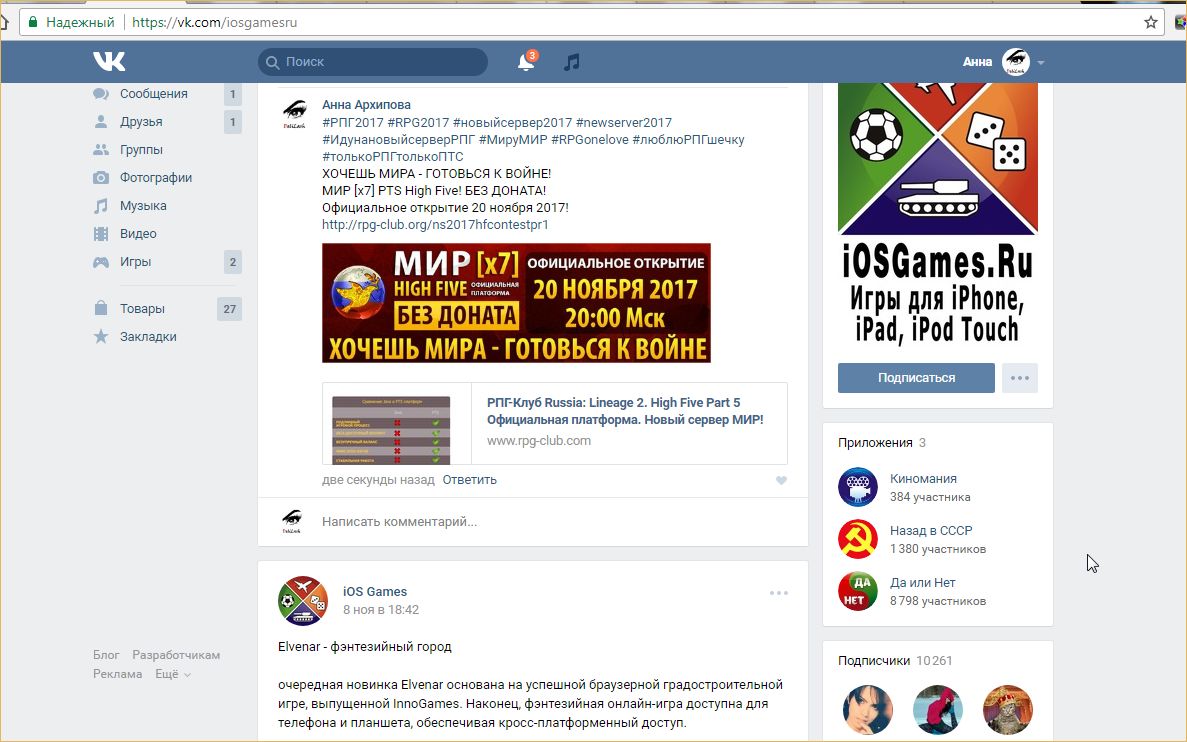Open the МИР x7 High Five banner image
Screen dimensions: 1187x742
point(516,303)
